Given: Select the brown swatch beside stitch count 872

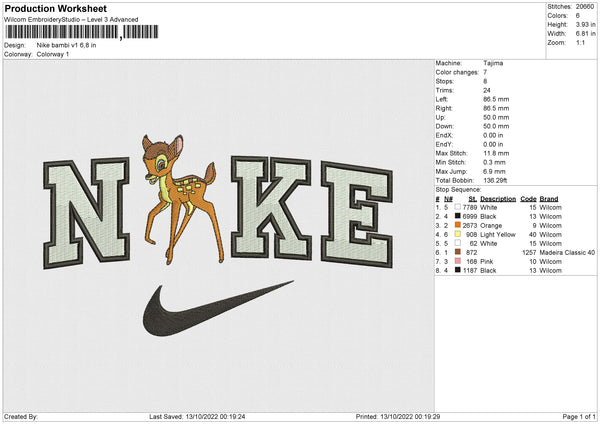Looking at the screenshot, I should pyautogui.click(x=457, y=252).
